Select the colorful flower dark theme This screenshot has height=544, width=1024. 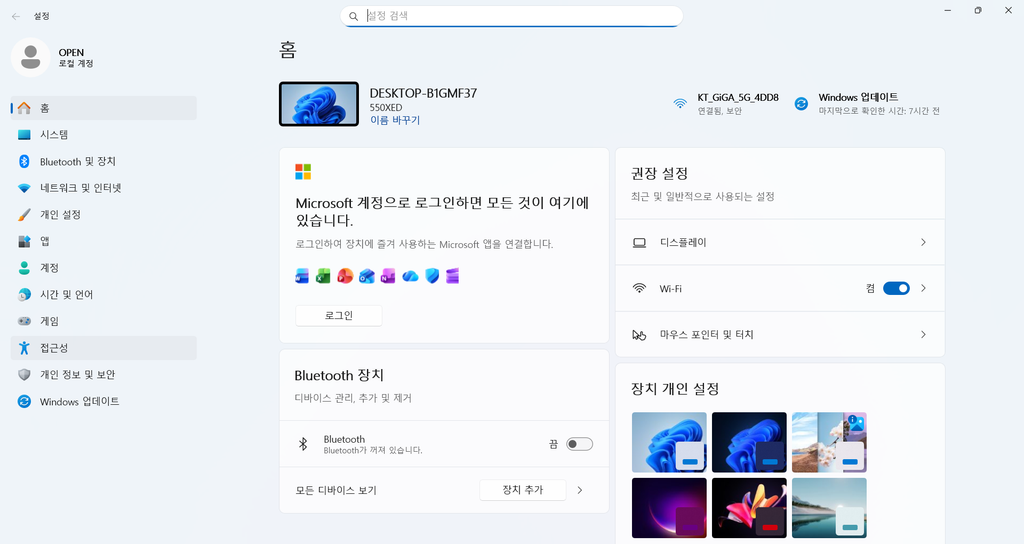coord(749,508)
